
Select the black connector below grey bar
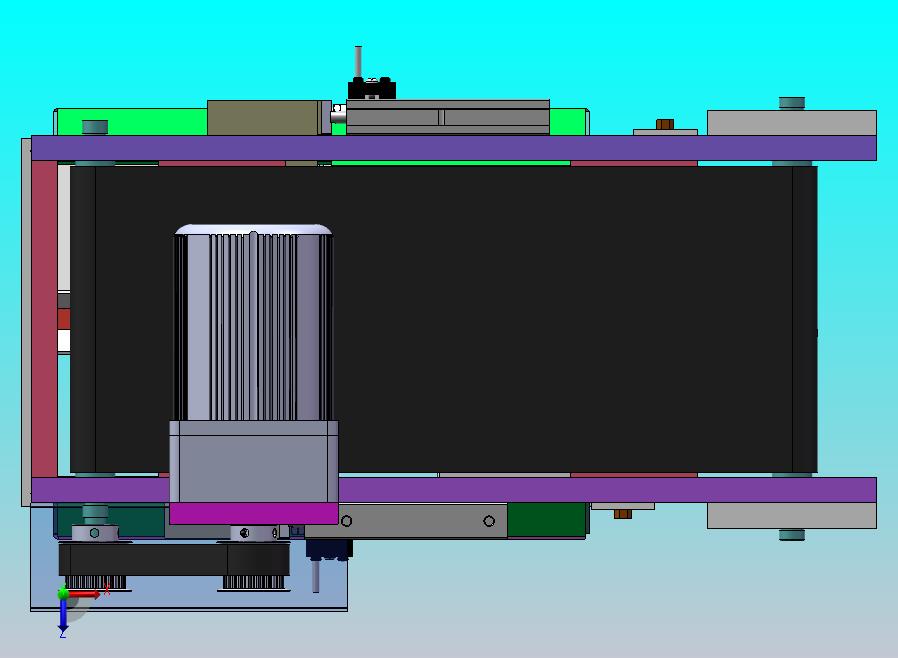[329, 550]
